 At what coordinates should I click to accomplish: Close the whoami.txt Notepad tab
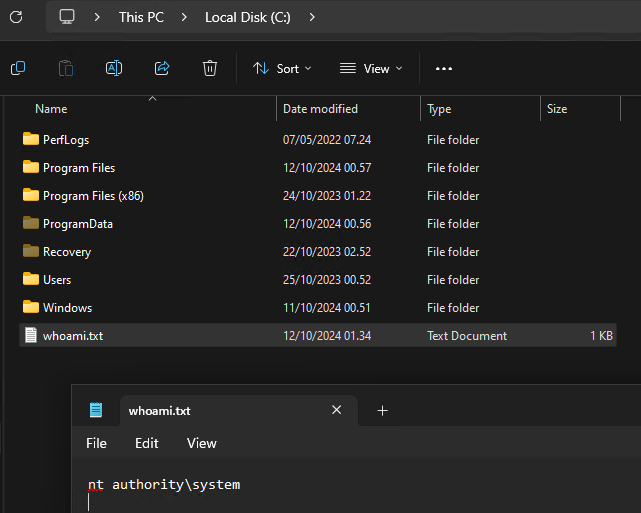[x=336, y=410]
